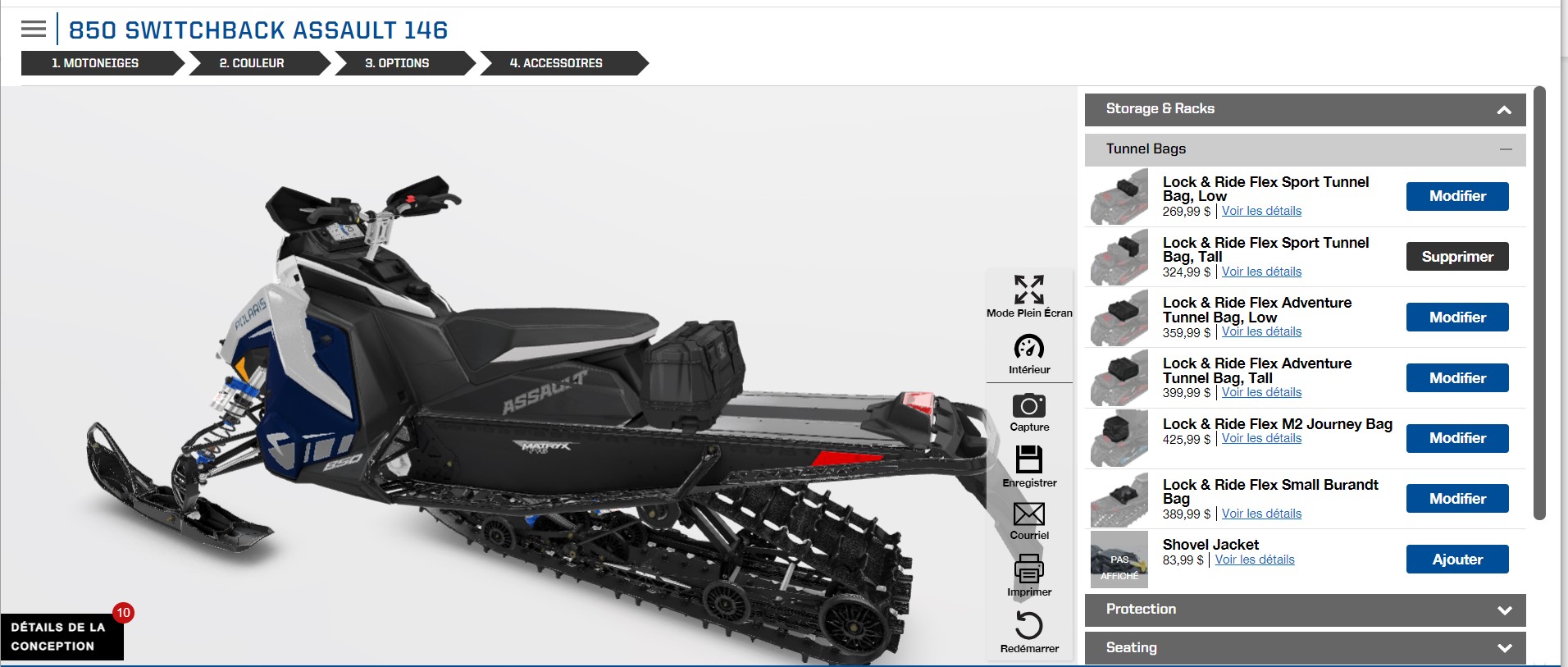Screen dimensions: 1568x667
Task: Click thumbnail of Sport Tunnel Bag, Tall
Action: (x=1119, y=257)
